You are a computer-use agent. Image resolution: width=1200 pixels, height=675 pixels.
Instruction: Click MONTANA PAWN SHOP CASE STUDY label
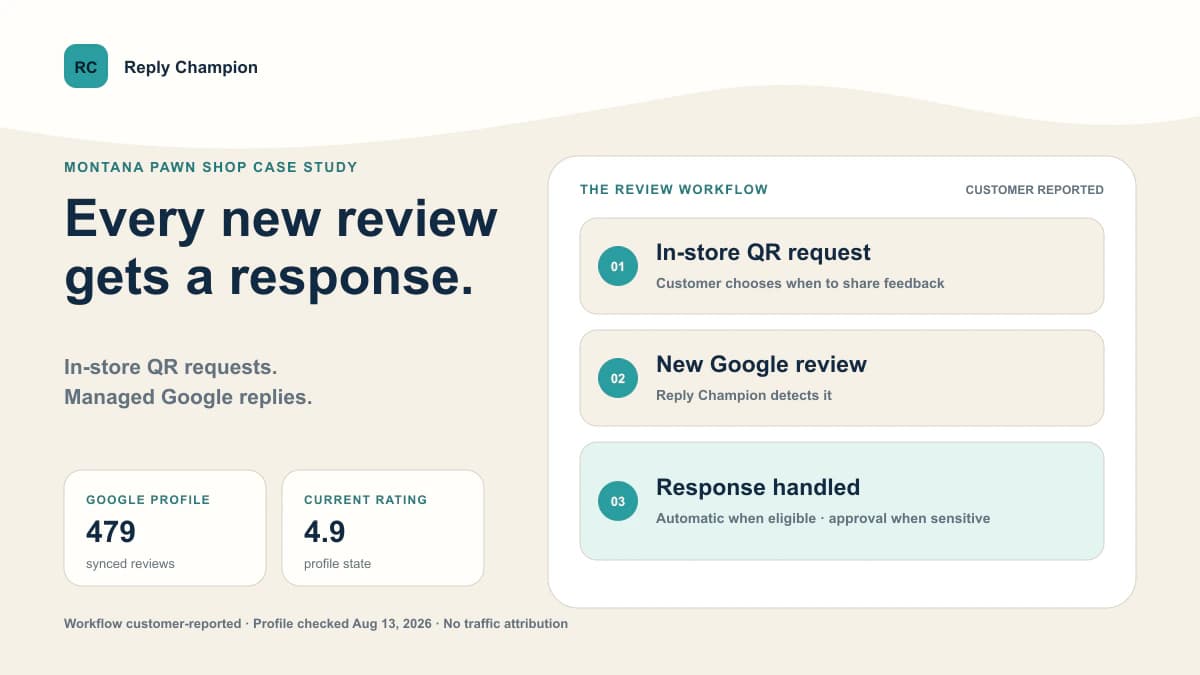coord(211,167)
